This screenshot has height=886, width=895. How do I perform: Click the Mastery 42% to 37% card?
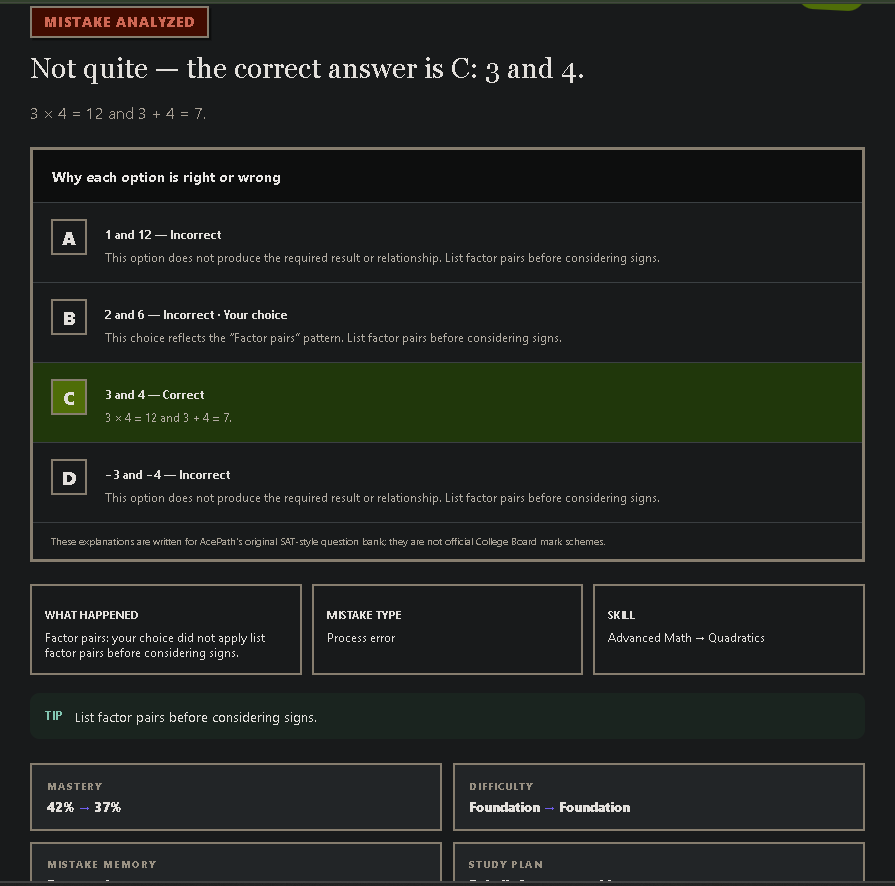pos(236,796)
